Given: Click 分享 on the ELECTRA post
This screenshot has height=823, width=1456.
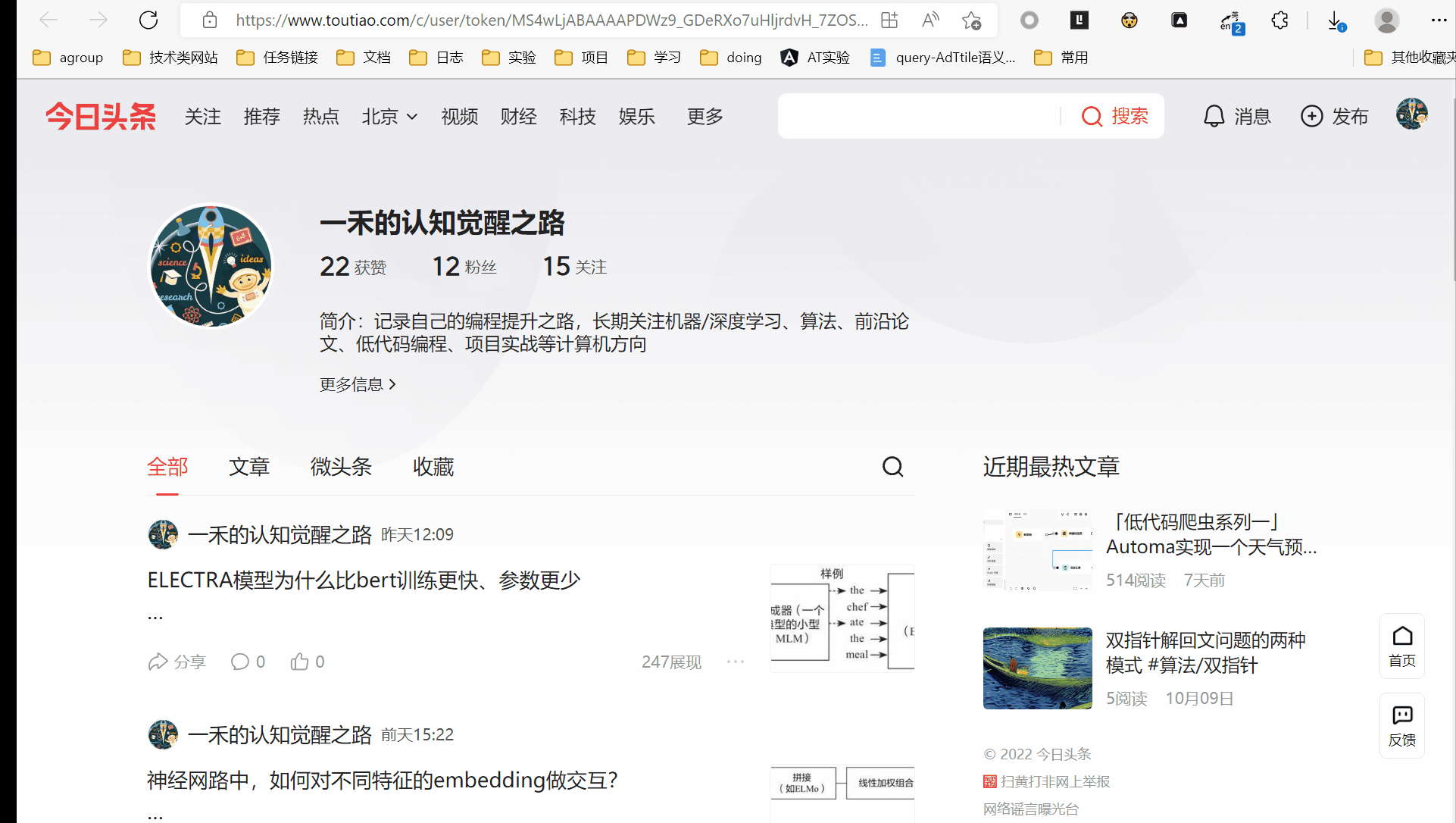Looking at the screenshot, I should [177, 662].
